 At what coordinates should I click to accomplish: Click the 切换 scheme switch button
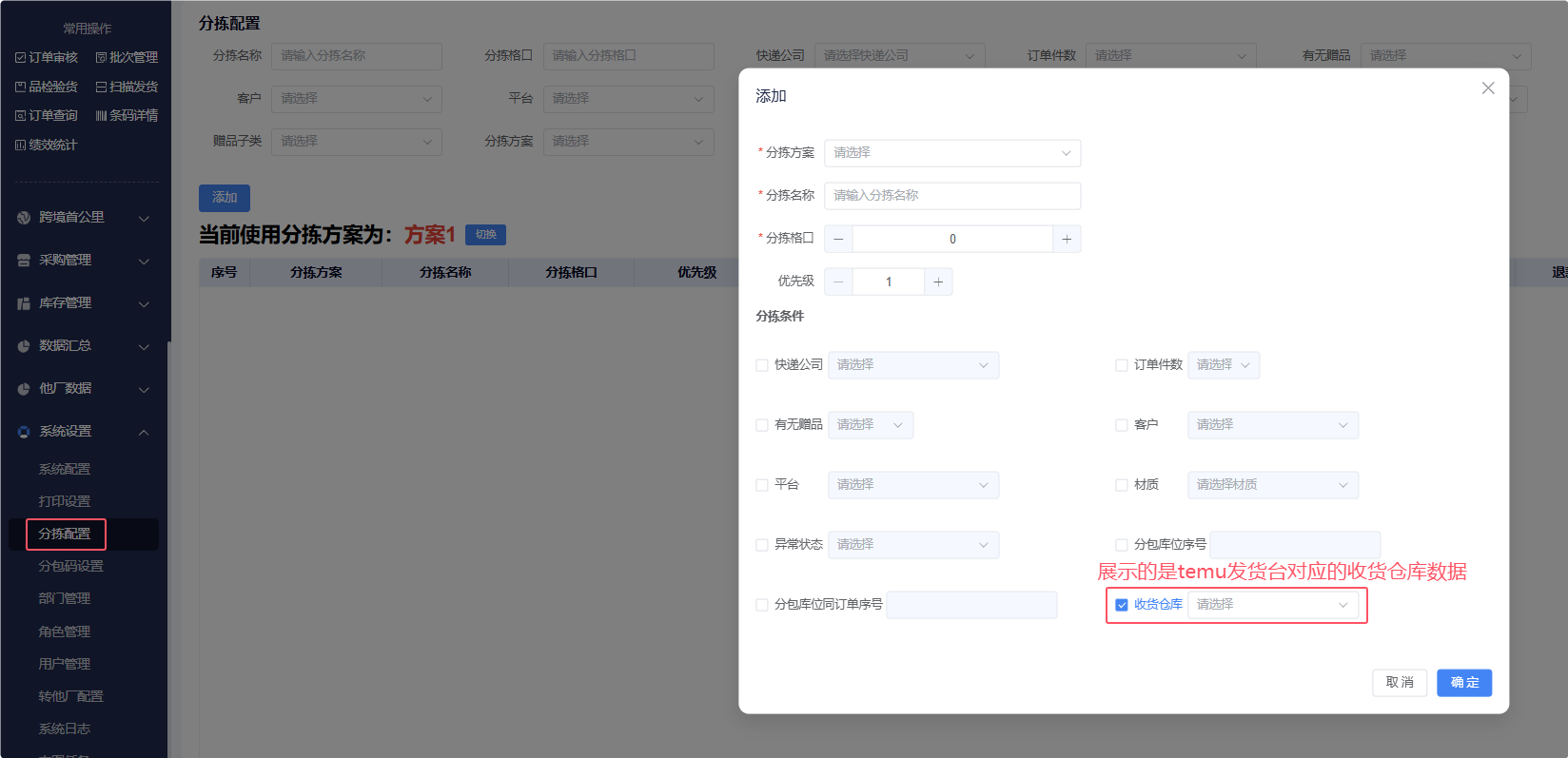click(486, 235)
